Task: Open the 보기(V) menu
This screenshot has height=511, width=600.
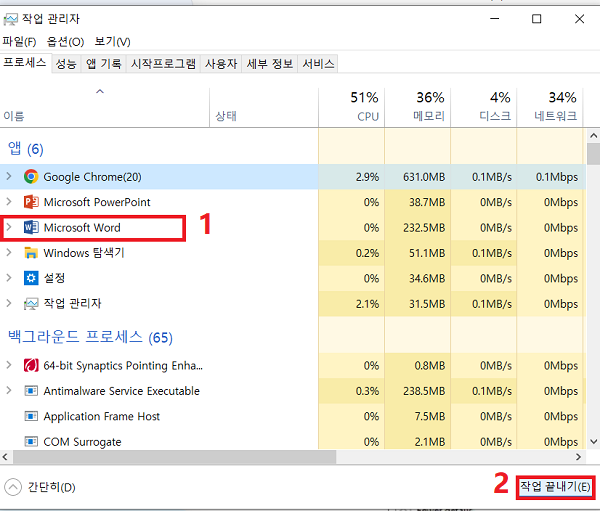Action: pyautogui.click(x=112, y=41)
